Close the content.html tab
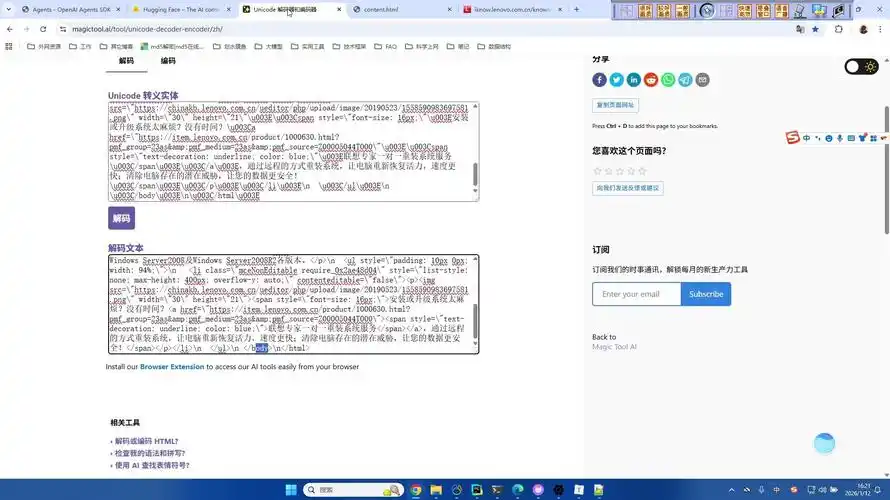The width and height of the screenshot is (890, 500). click(450, 10)
